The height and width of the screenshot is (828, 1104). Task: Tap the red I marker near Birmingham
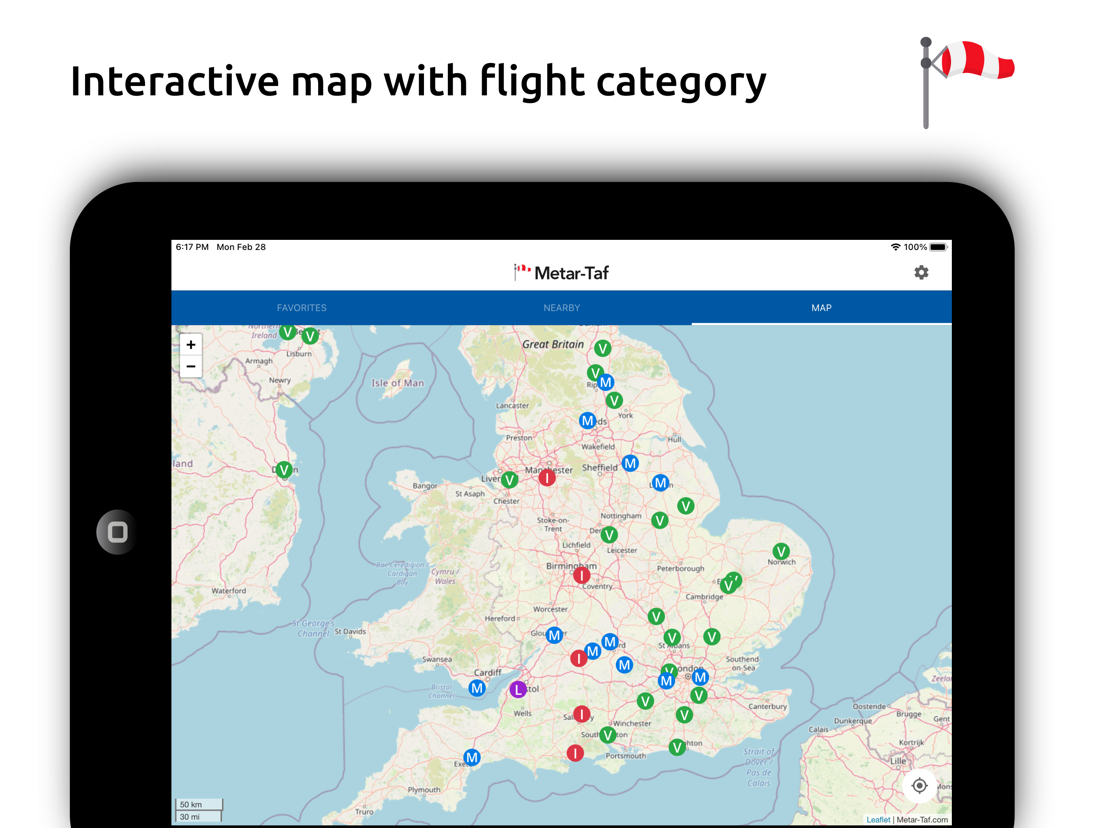[582, 575]
